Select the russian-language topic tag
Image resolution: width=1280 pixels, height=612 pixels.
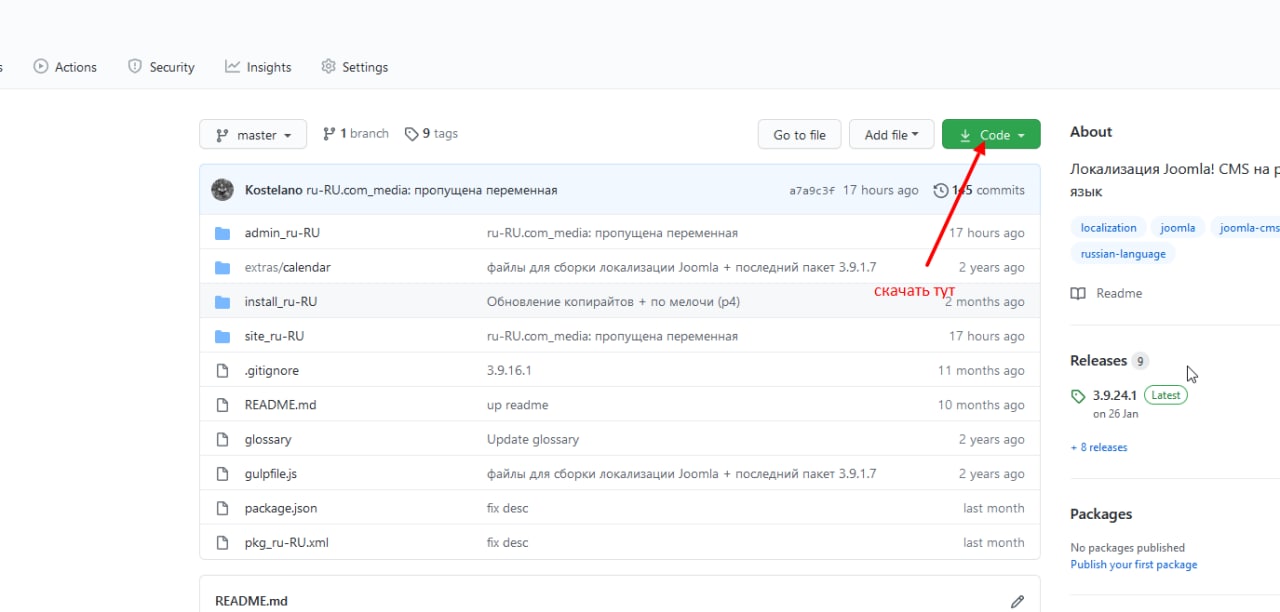[x=1123, y=254]
